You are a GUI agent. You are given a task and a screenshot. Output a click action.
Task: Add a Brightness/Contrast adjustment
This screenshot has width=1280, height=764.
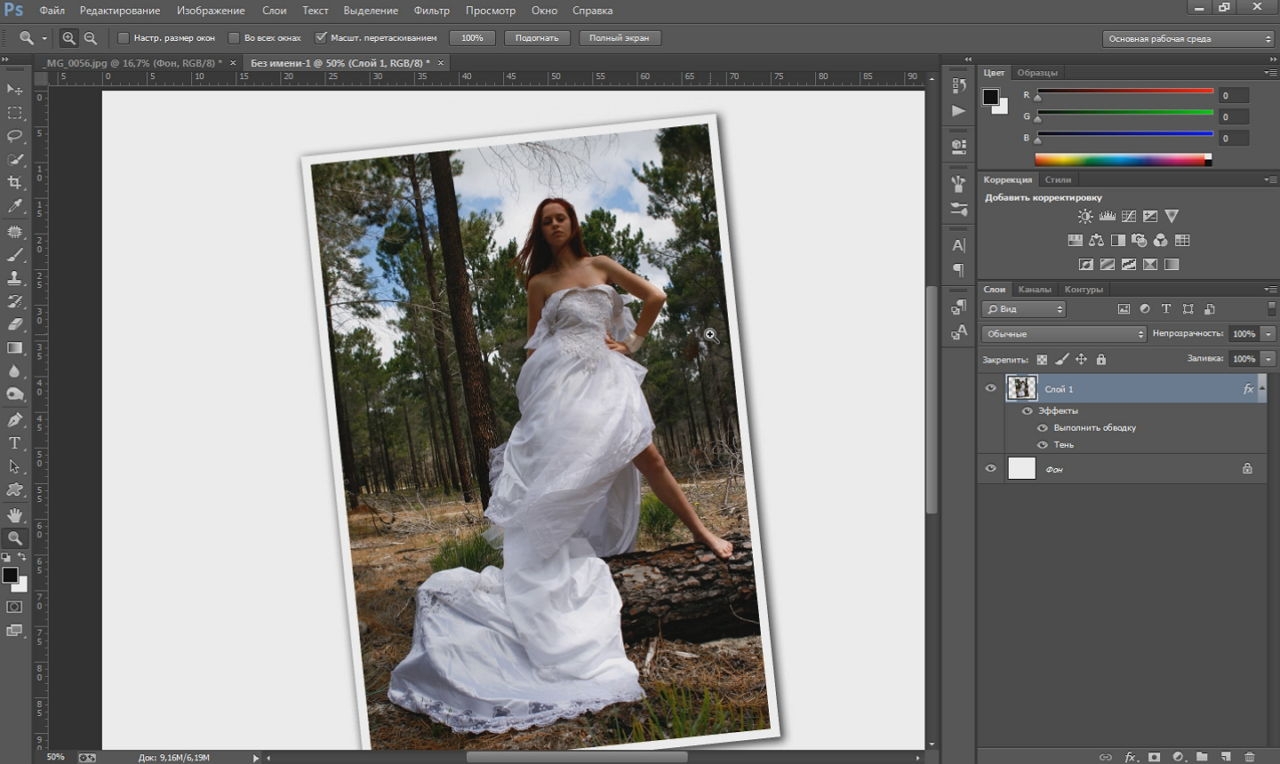(1086, 216)
